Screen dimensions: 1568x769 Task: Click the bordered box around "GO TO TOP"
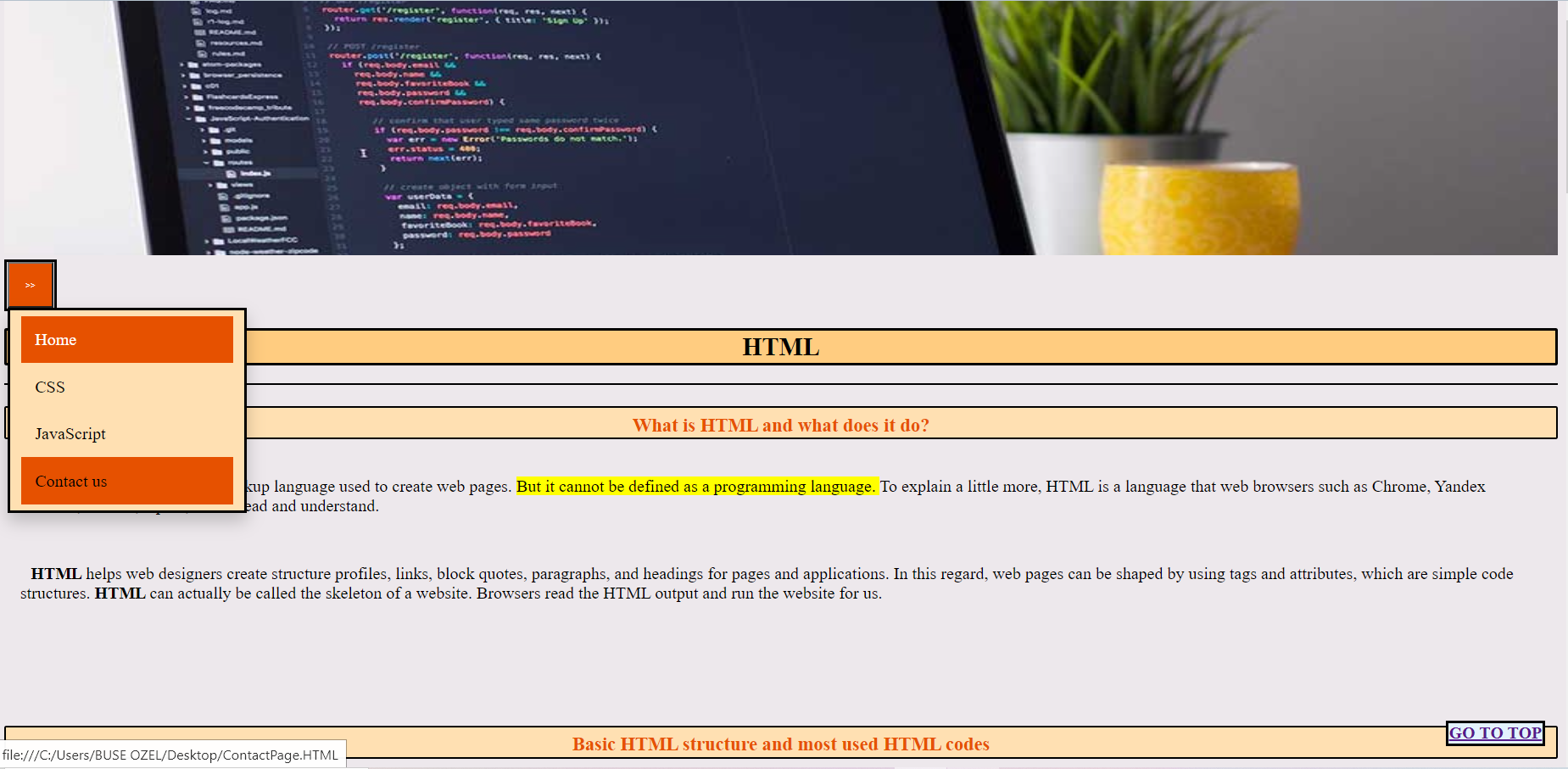pos(1494,733)
